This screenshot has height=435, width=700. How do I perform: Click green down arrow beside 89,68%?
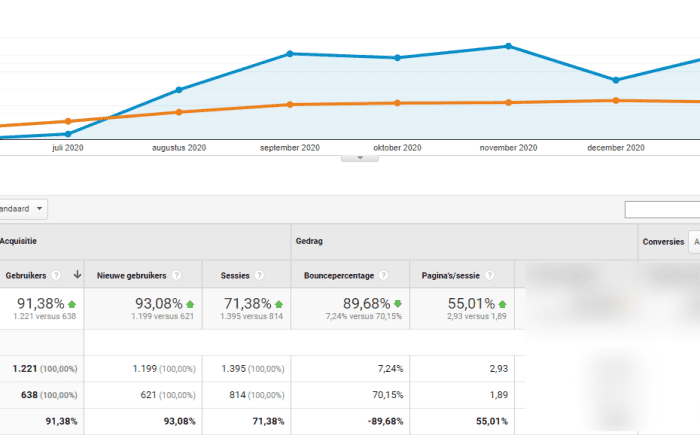tap(396, 303)
